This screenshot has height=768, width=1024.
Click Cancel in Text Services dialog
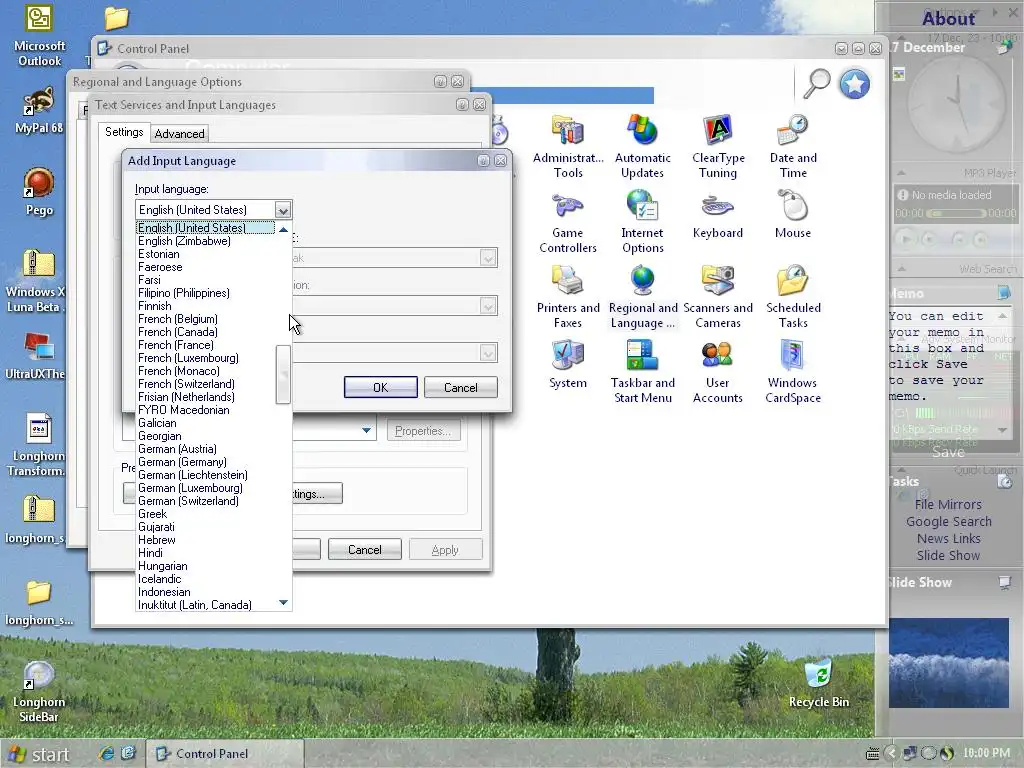364,550
